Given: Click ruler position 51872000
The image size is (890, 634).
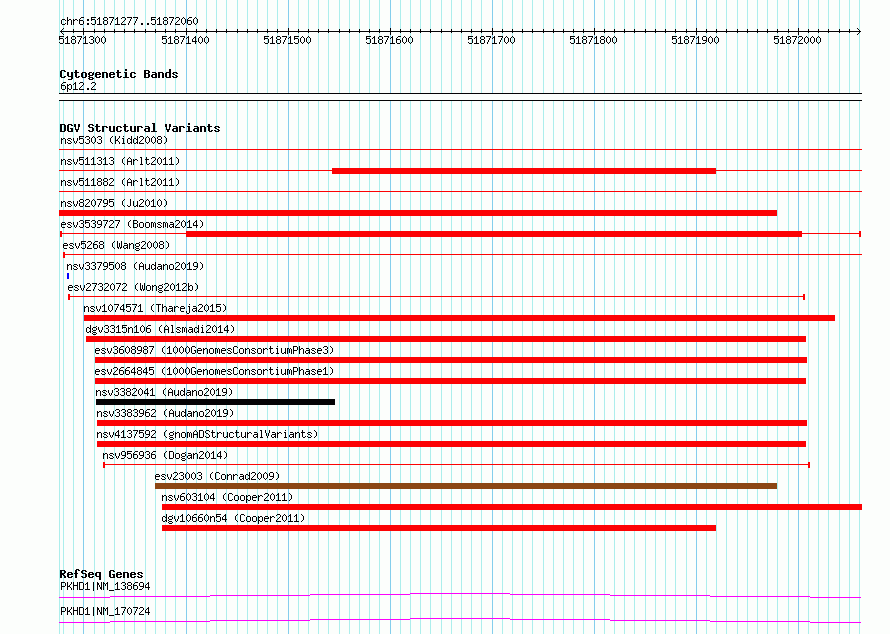Looking at the screenshot, I should point(797,40).
